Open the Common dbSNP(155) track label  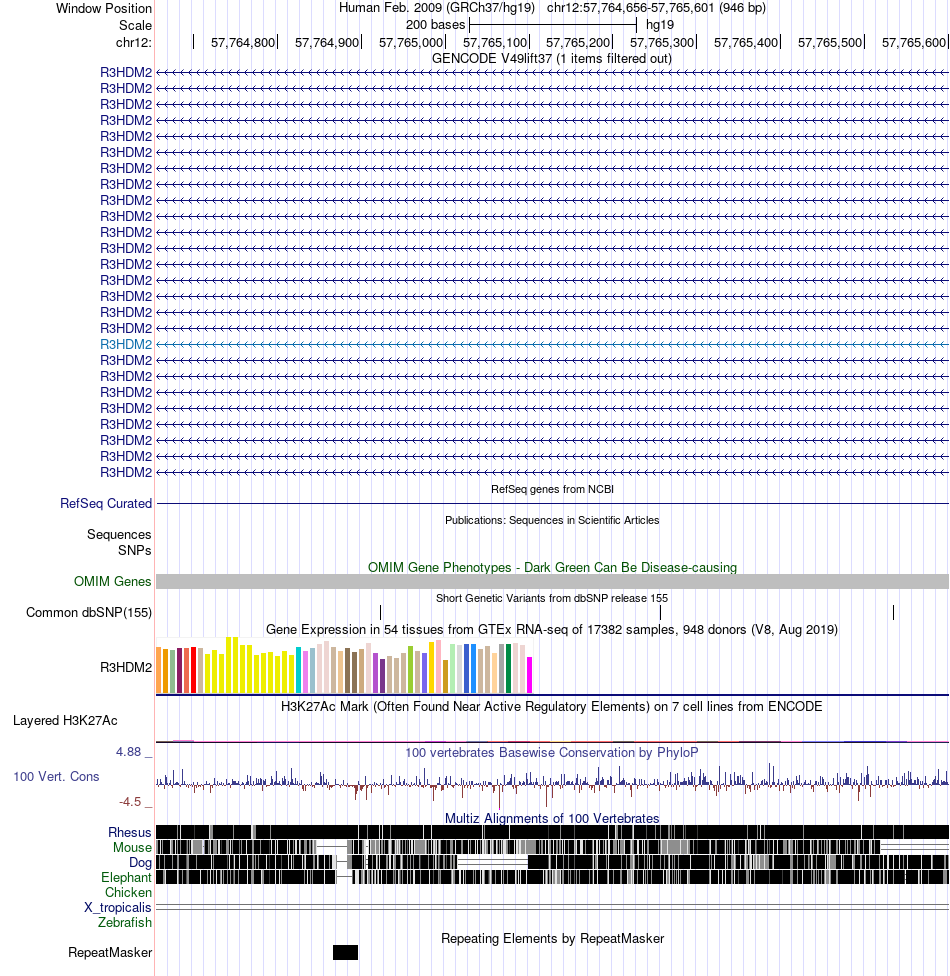coord(89,612)
